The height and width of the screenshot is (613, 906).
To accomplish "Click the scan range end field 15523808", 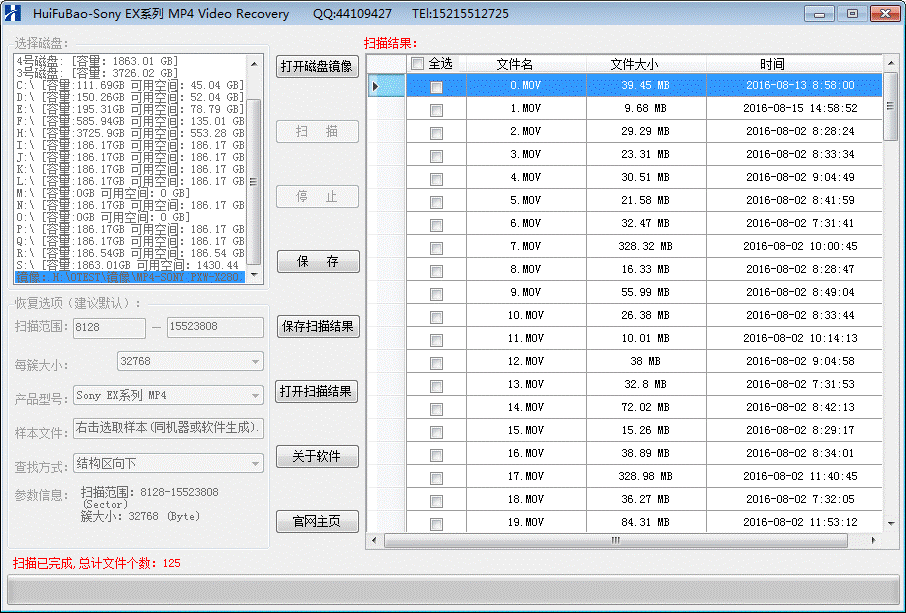I will pos(215,327).
